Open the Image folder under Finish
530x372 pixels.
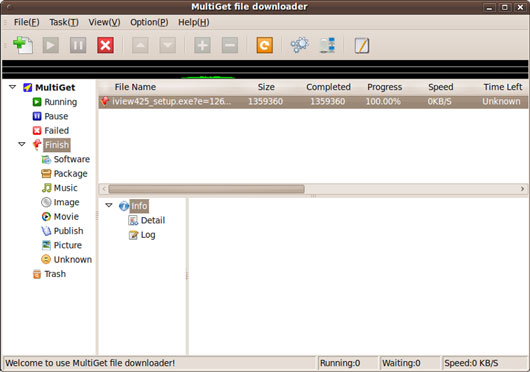point(60,202)
